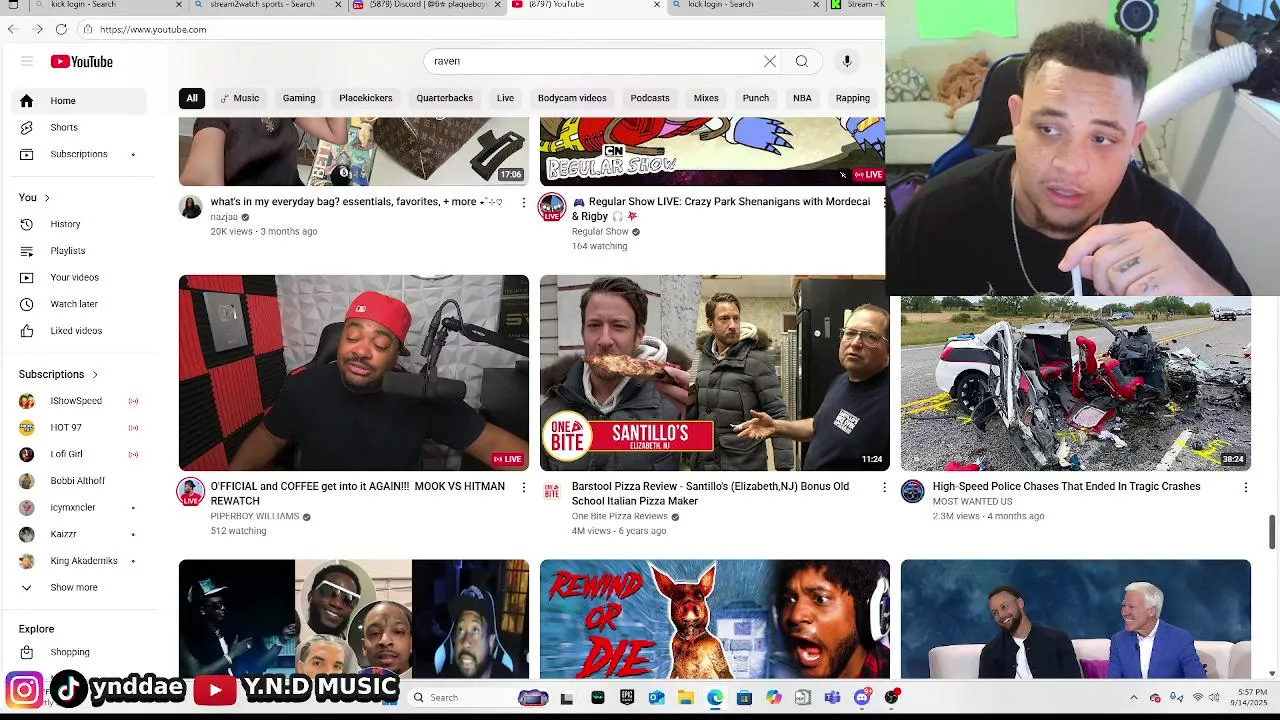Play the police chases crash thumbnail
Viewport: 1280px width, 720px height.
[1076, 383]
